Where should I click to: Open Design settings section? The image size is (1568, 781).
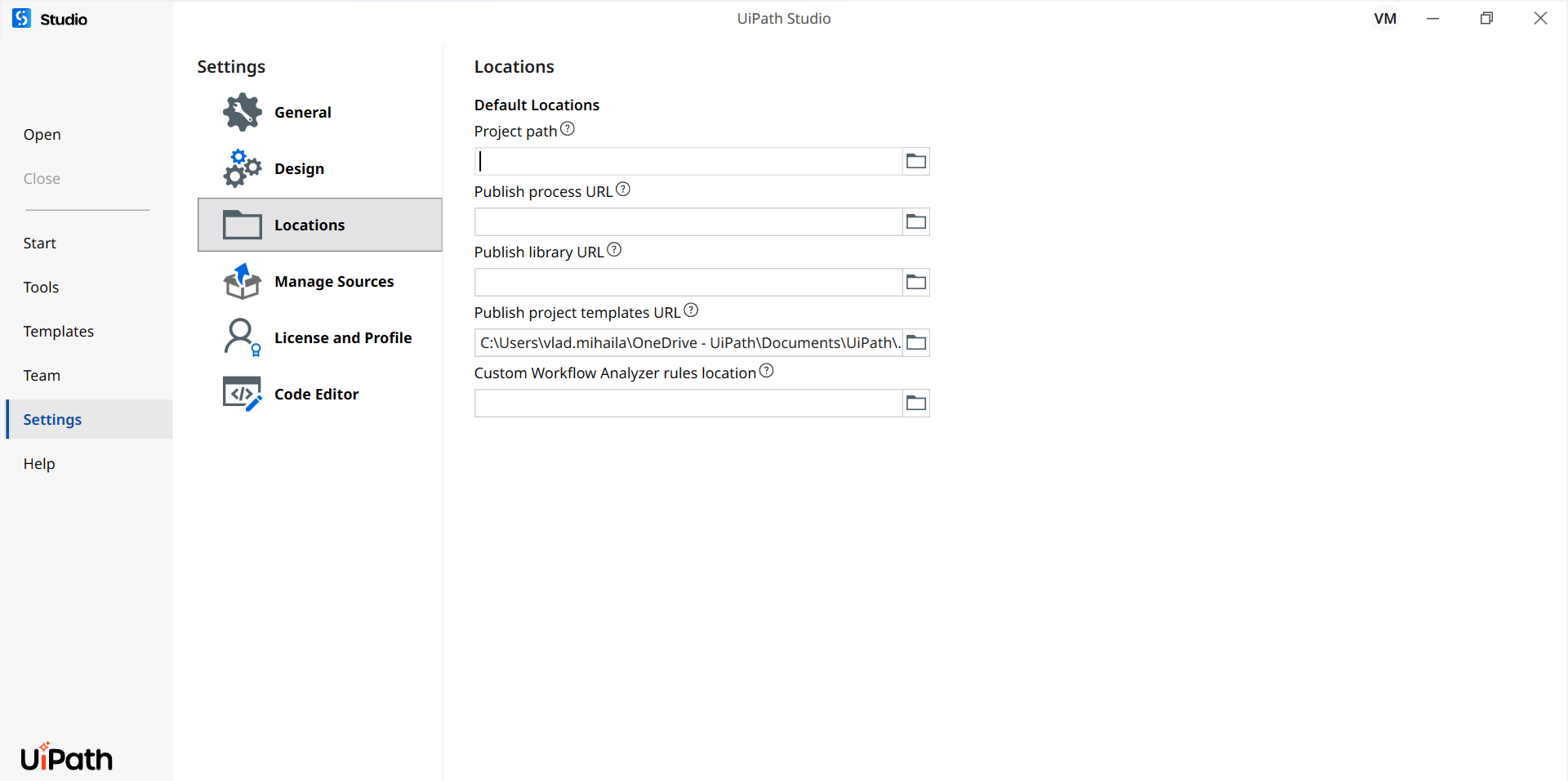point(299,169)
